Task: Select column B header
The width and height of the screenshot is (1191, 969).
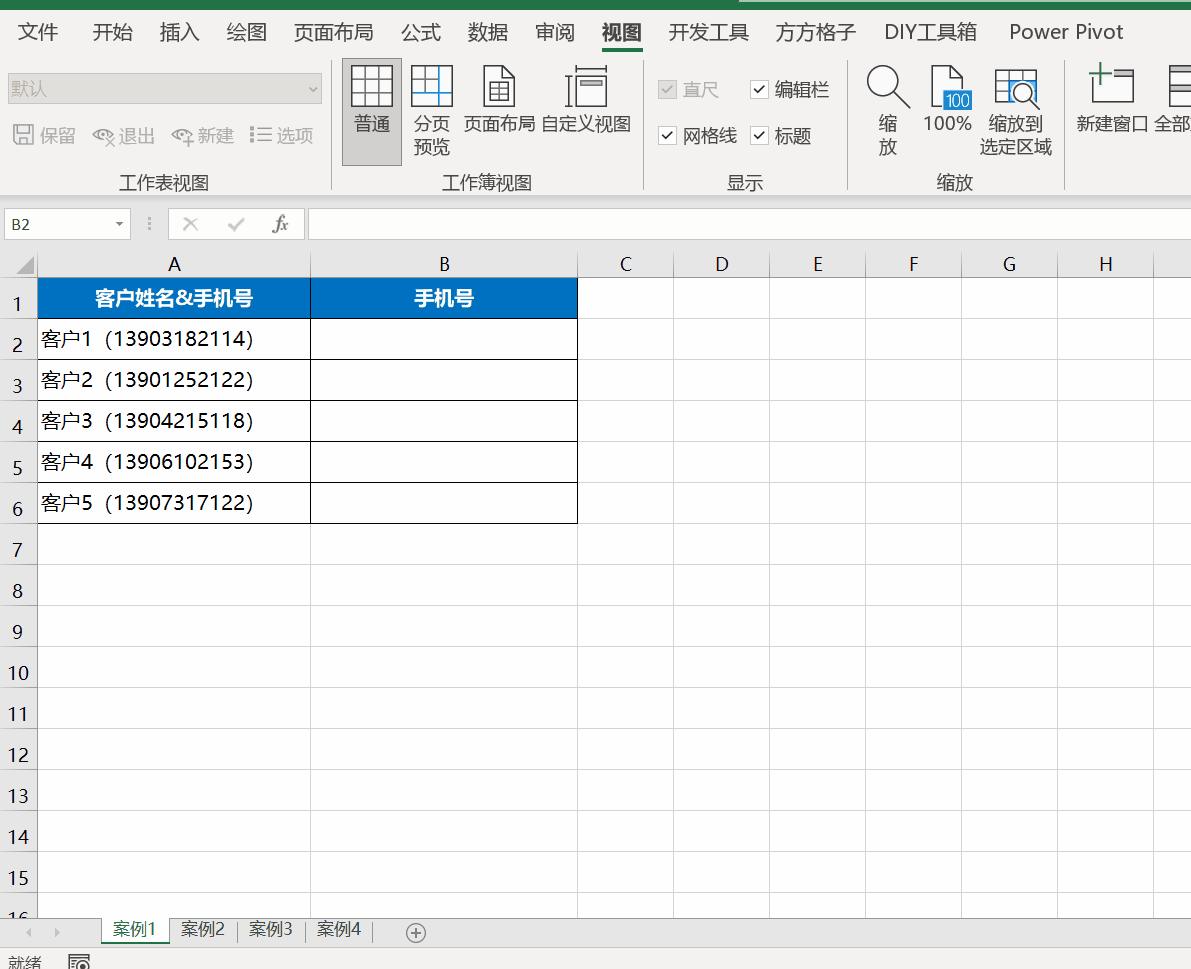Action: coord(444,264)
